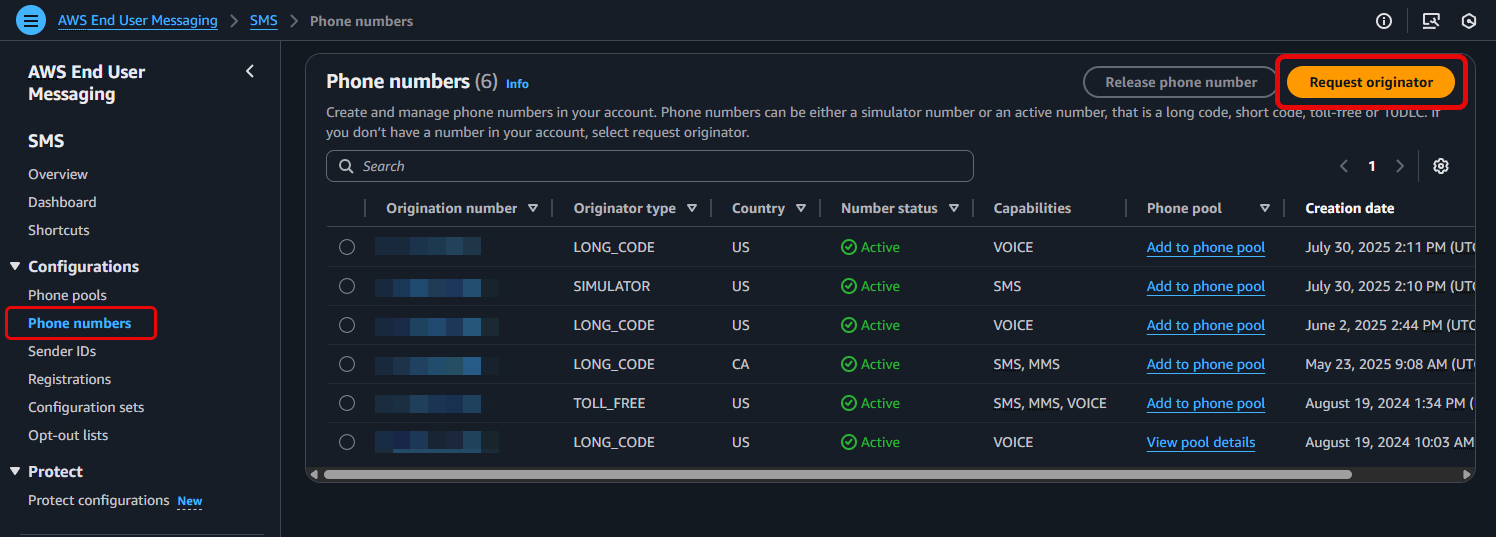Select the SIMULATOR phone number radio button
The image size is (1496, 537).
[347, 286]
